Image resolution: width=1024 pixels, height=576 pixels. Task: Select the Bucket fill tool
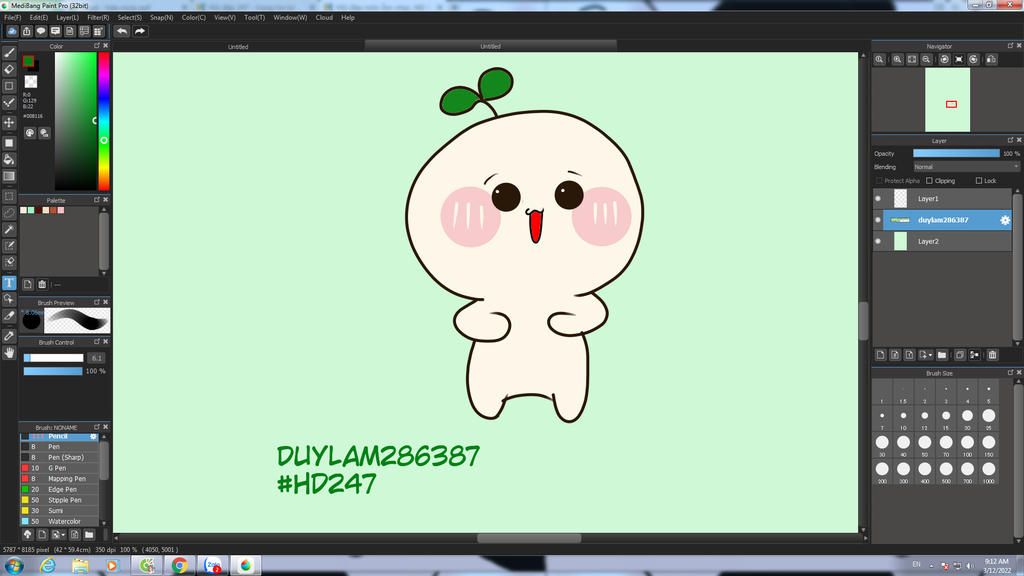coord(9,159)
